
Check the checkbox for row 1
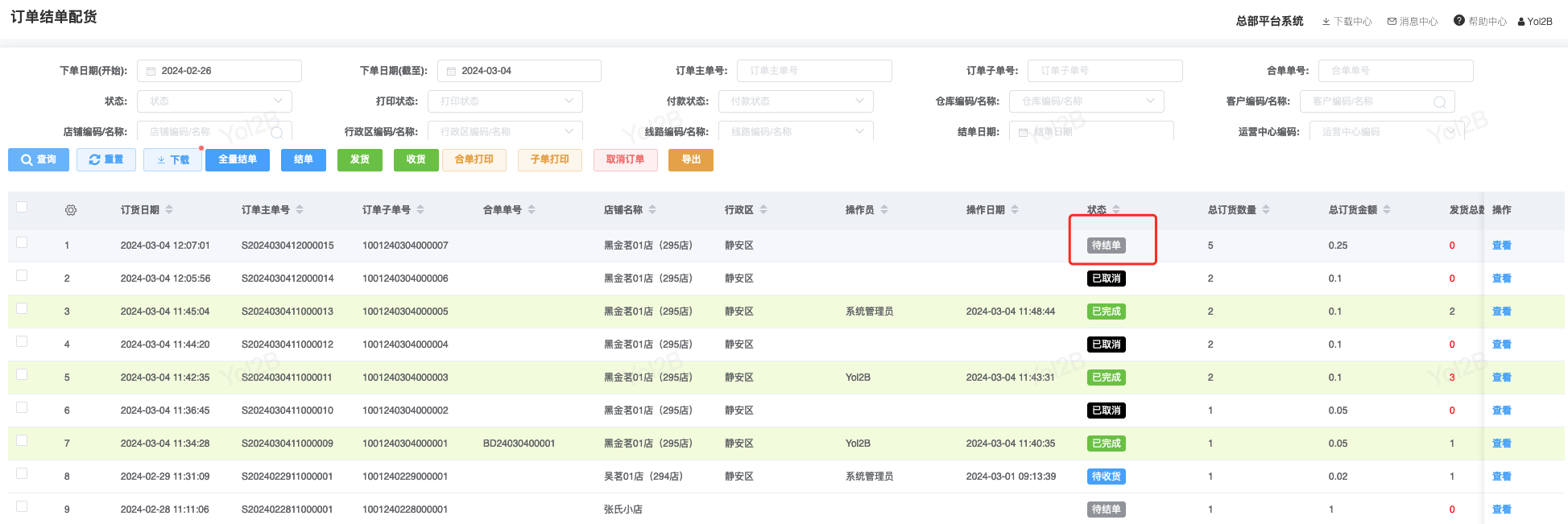pyautogui.click(x=22, y=243)
